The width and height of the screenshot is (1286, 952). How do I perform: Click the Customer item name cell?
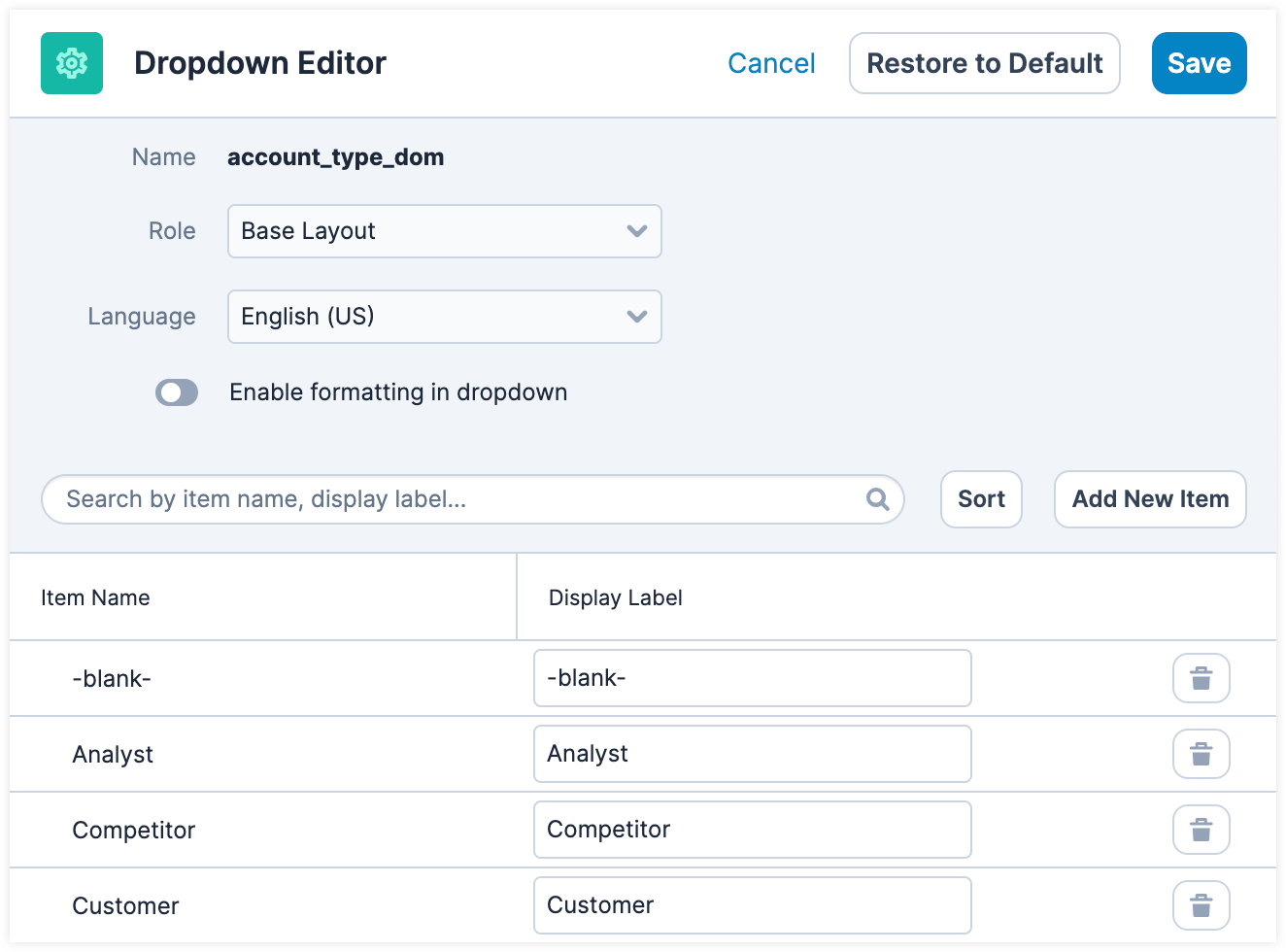point(126,906)
